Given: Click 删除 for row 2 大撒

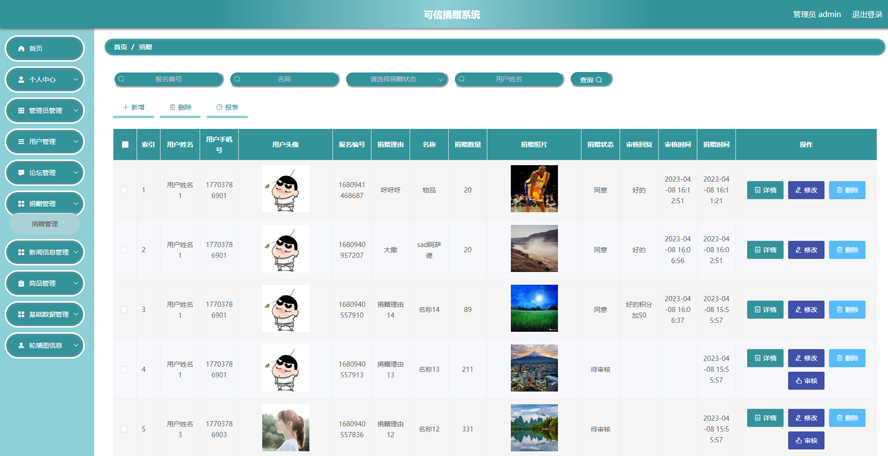Looking at the screenshot, I should click(x=847, y=250).
